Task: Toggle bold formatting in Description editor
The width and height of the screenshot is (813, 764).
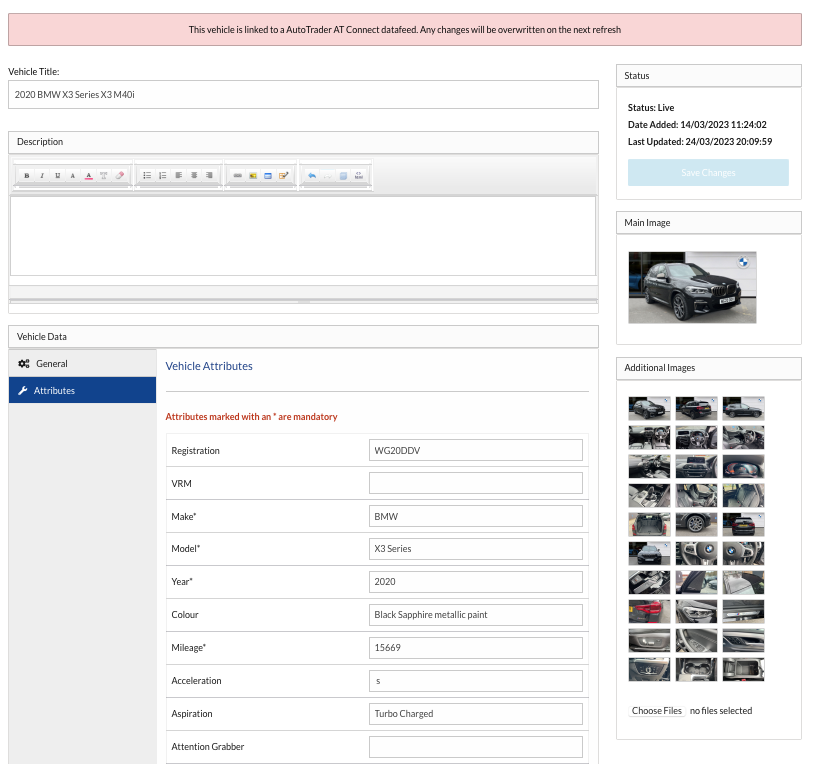Action: pos(27,175)
